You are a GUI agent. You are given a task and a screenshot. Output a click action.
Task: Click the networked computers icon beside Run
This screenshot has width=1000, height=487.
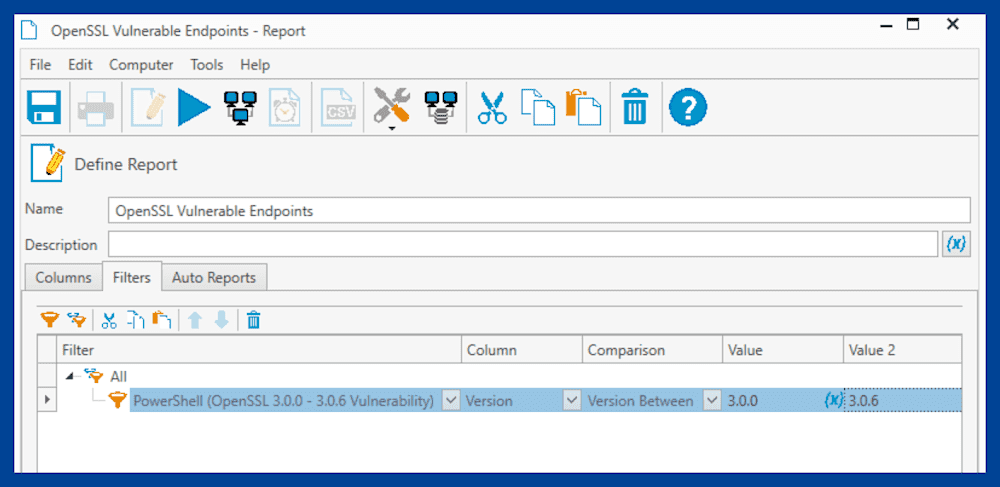point(240,107)
